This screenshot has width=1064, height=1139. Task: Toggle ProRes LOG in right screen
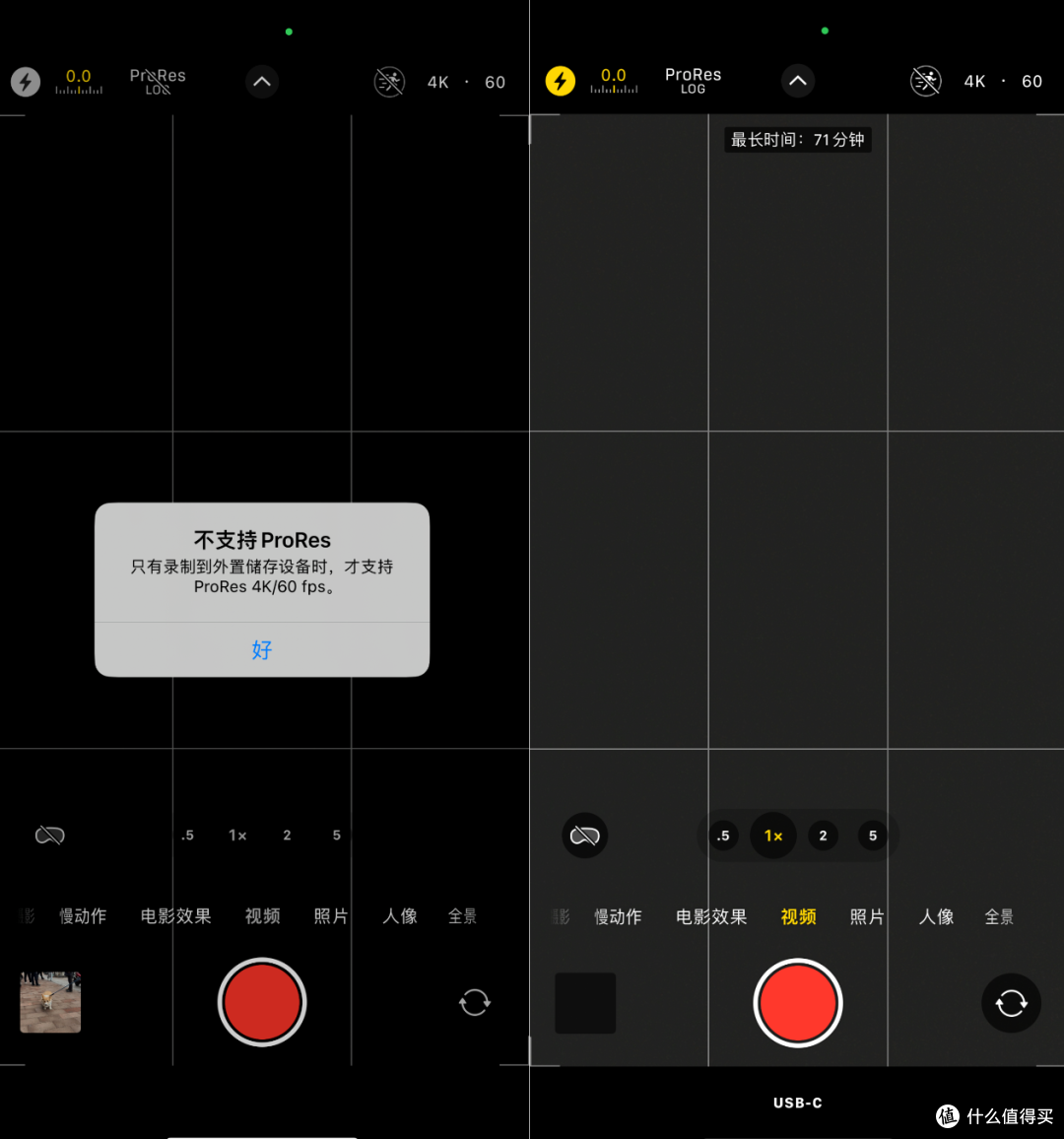click(693, 81)
